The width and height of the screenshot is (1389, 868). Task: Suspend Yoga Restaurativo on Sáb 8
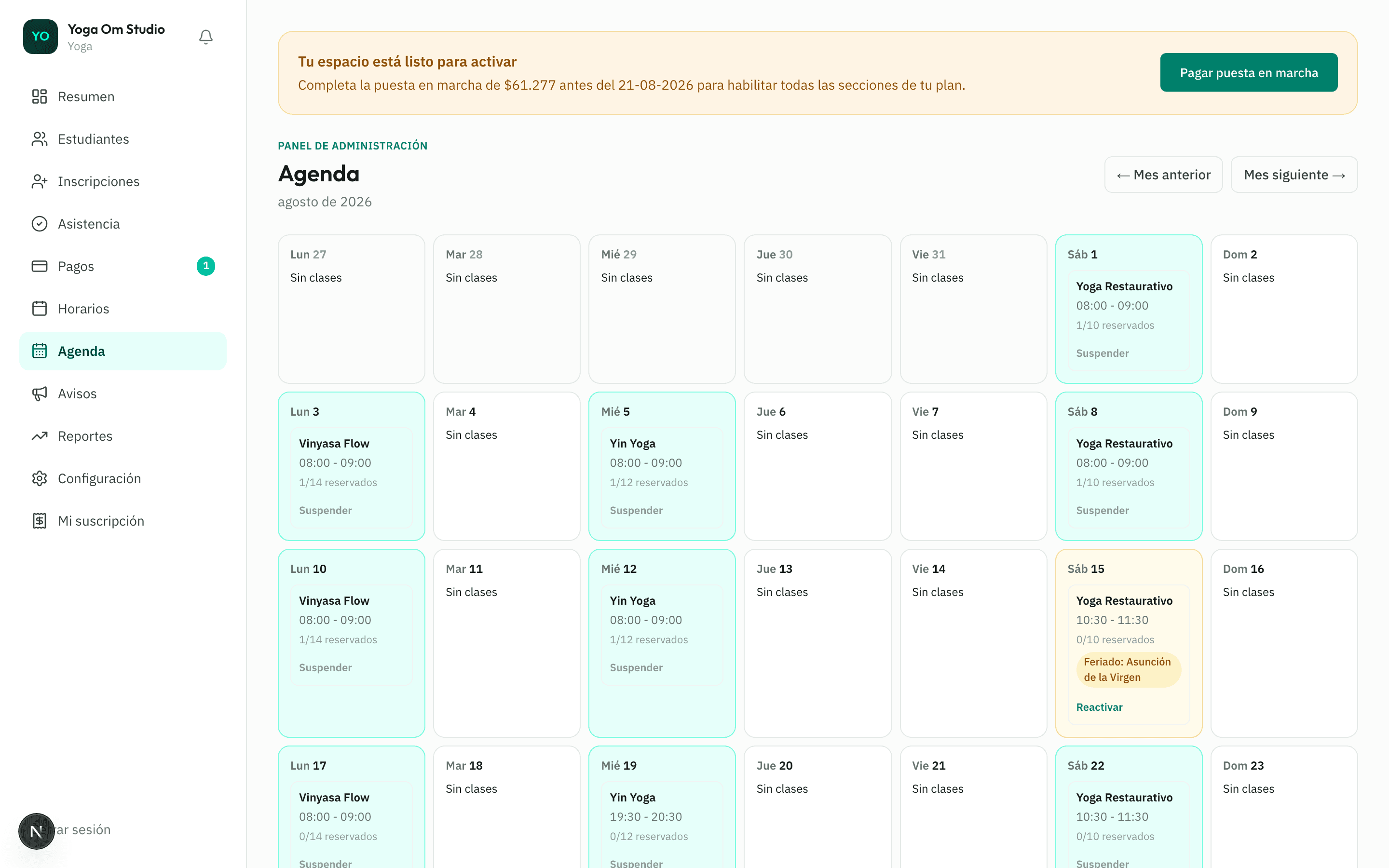(1102, 510)
